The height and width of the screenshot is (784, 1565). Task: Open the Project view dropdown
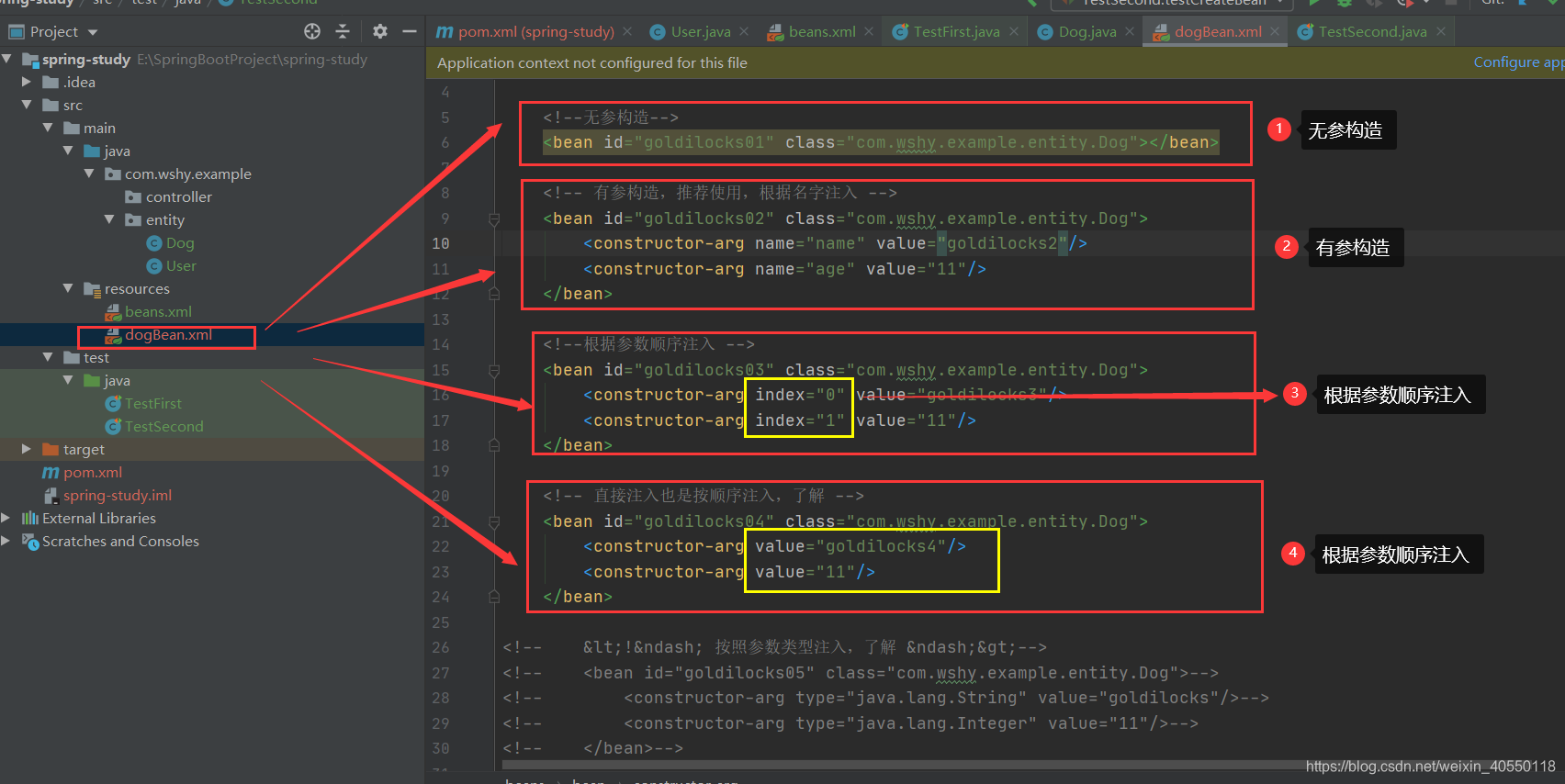(93, 32)
